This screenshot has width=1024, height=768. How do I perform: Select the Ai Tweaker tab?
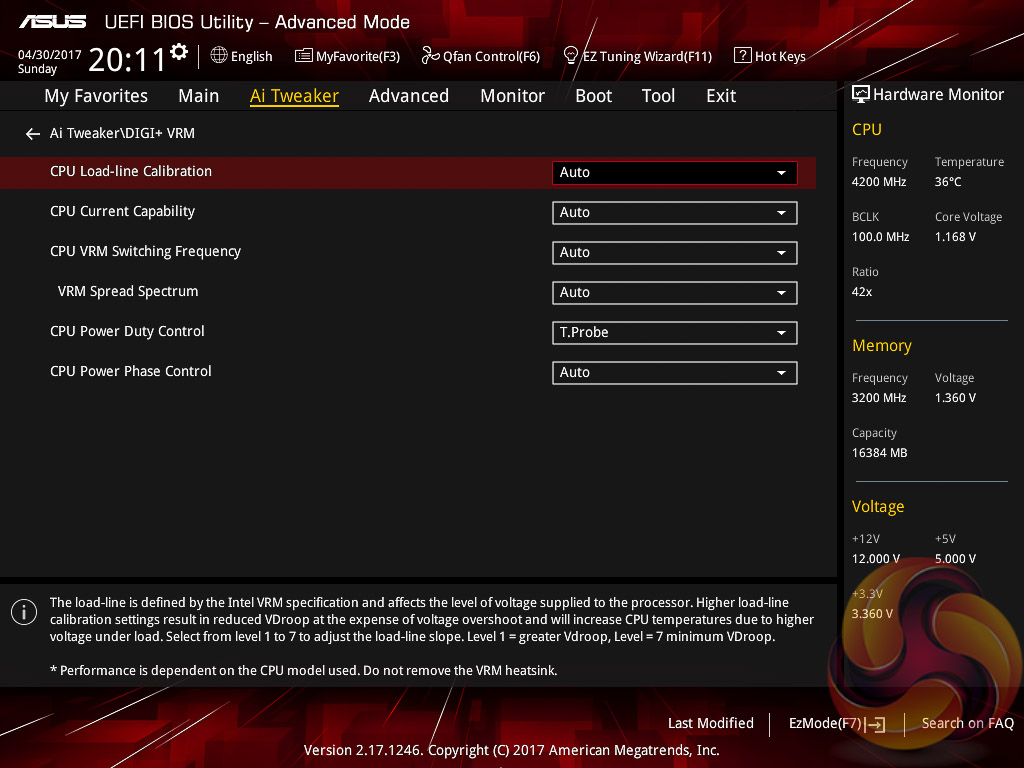294,96
